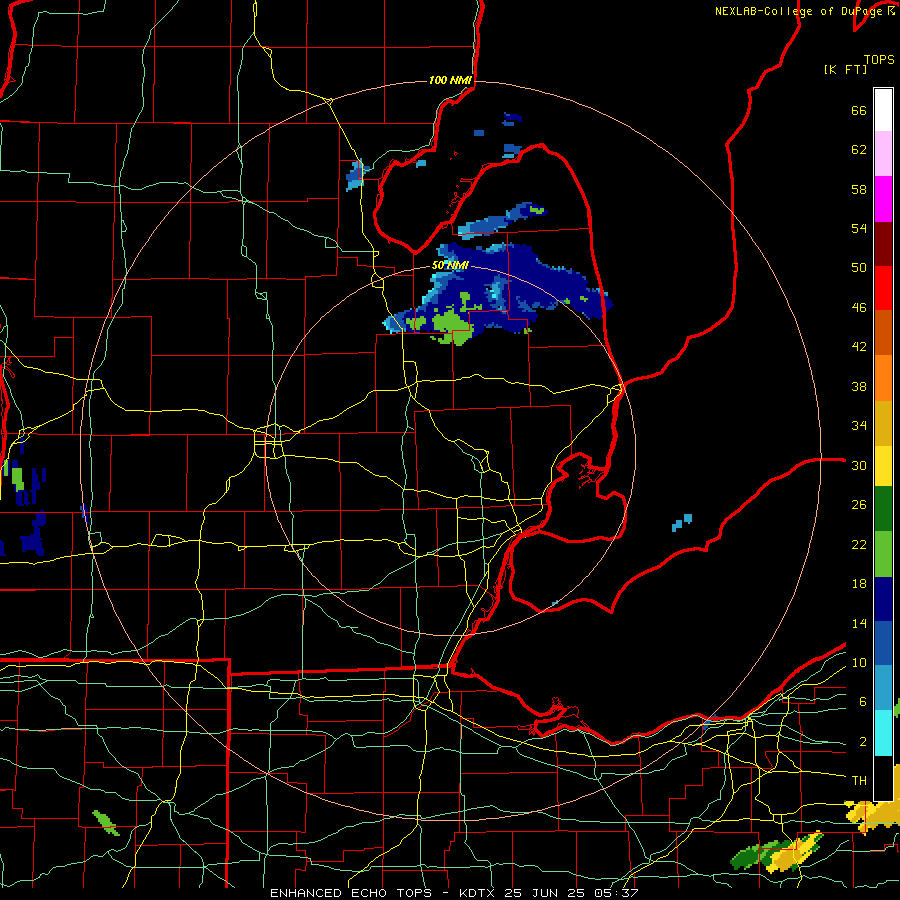Screen dimensions: 900x900
Task: Click the 66 value on the legend
Action: pyautogui.click(x=859, y=110)
